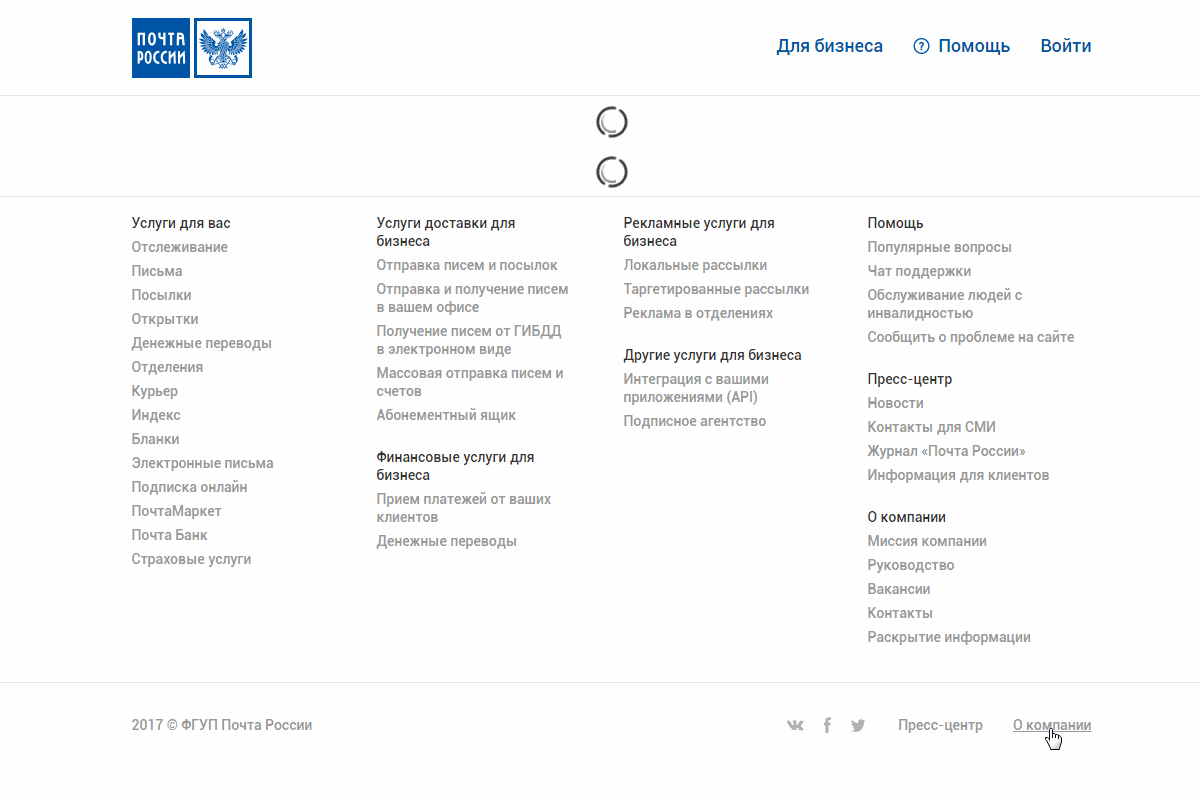Open the Отслеживание link
The height and width of the screenshot is (800, 1200).
pyautogui.click(x=180, y=247)
